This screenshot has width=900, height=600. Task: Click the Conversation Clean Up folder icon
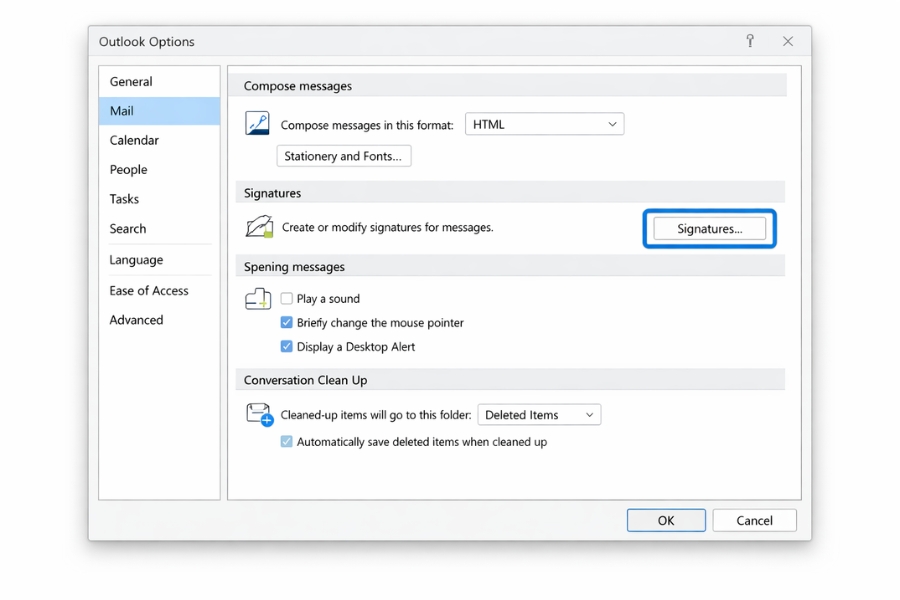[257, 415]
